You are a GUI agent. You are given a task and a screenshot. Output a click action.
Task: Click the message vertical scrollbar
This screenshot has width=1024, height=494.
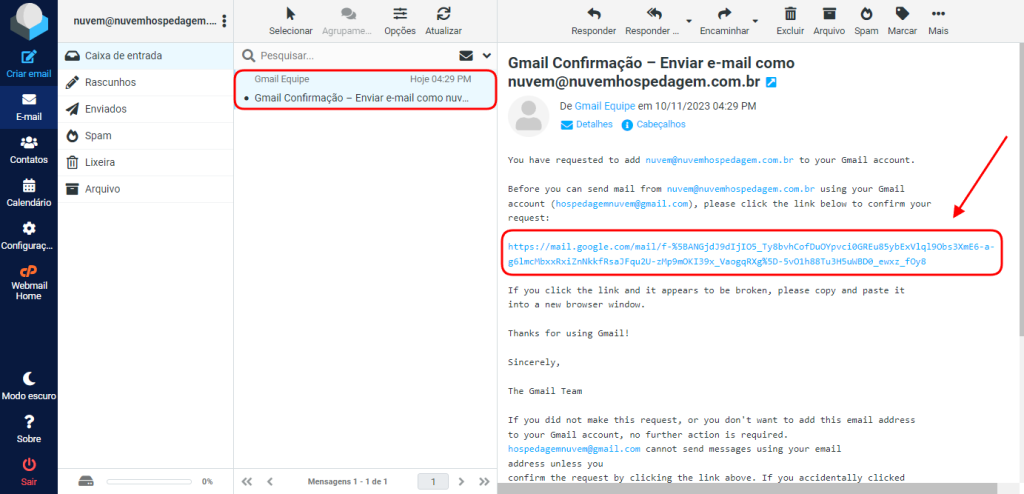pos(1020,189)
